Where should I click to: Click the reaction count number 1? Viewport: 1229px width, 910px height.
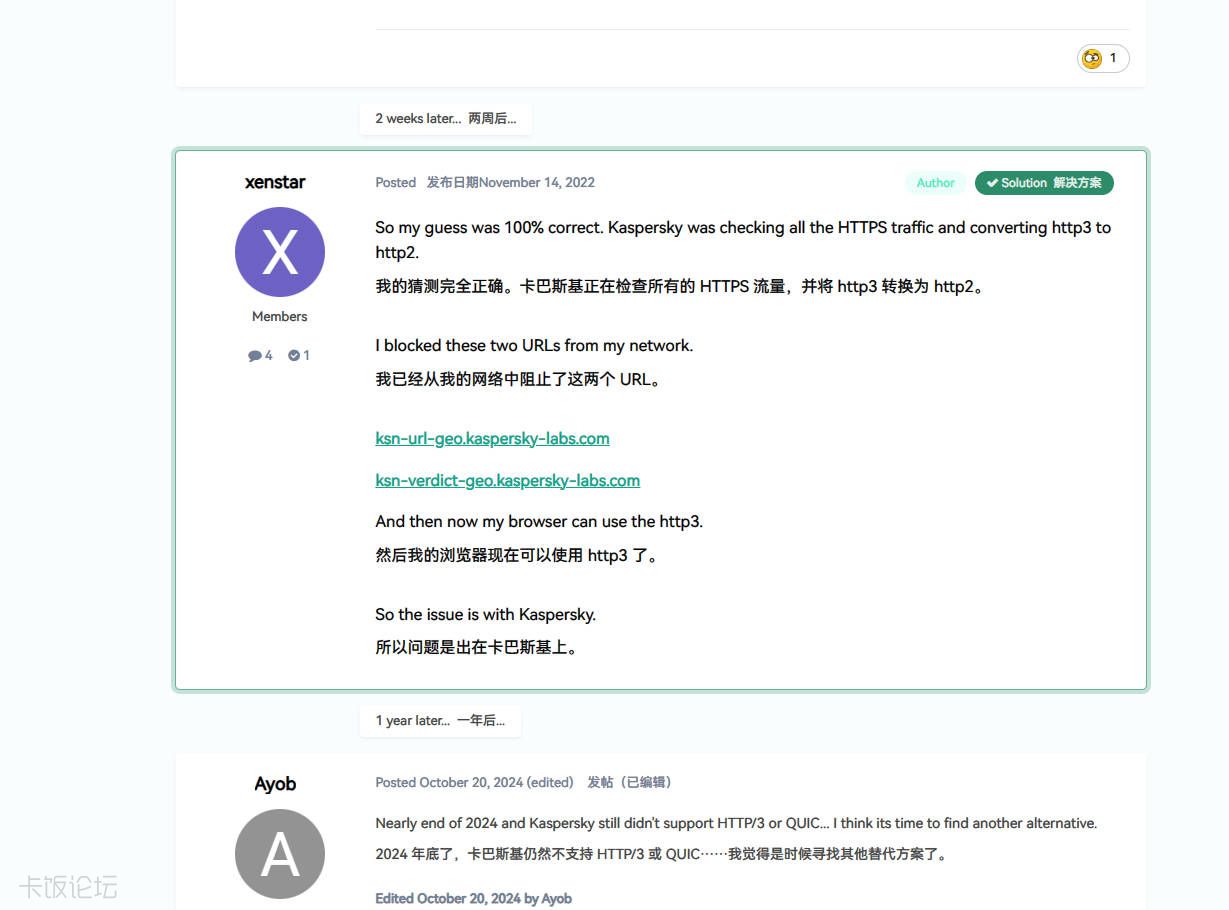click(x=1113, y=58)
